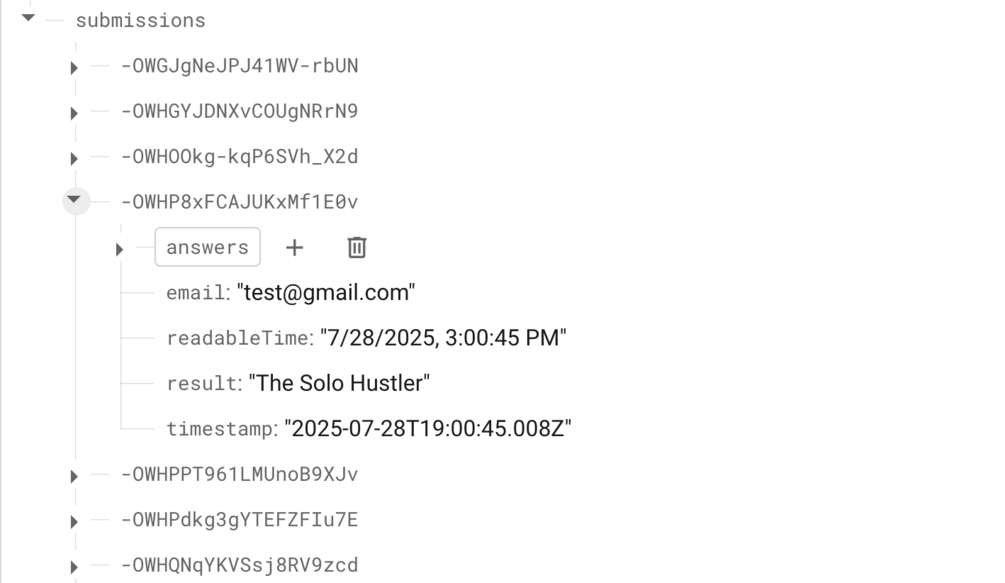Image resolution: width=1005 pixels, height=583 pixels.
Task: Collapse the submissions root node
Action: (x=28, y=18)
